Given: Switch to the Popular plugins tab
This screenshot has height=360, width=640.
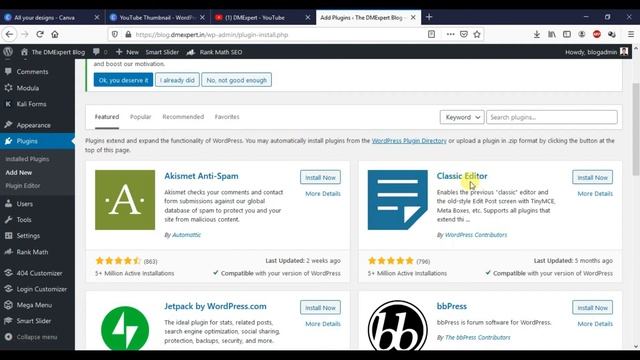Looking at the screenshot, I should [140, 117].
